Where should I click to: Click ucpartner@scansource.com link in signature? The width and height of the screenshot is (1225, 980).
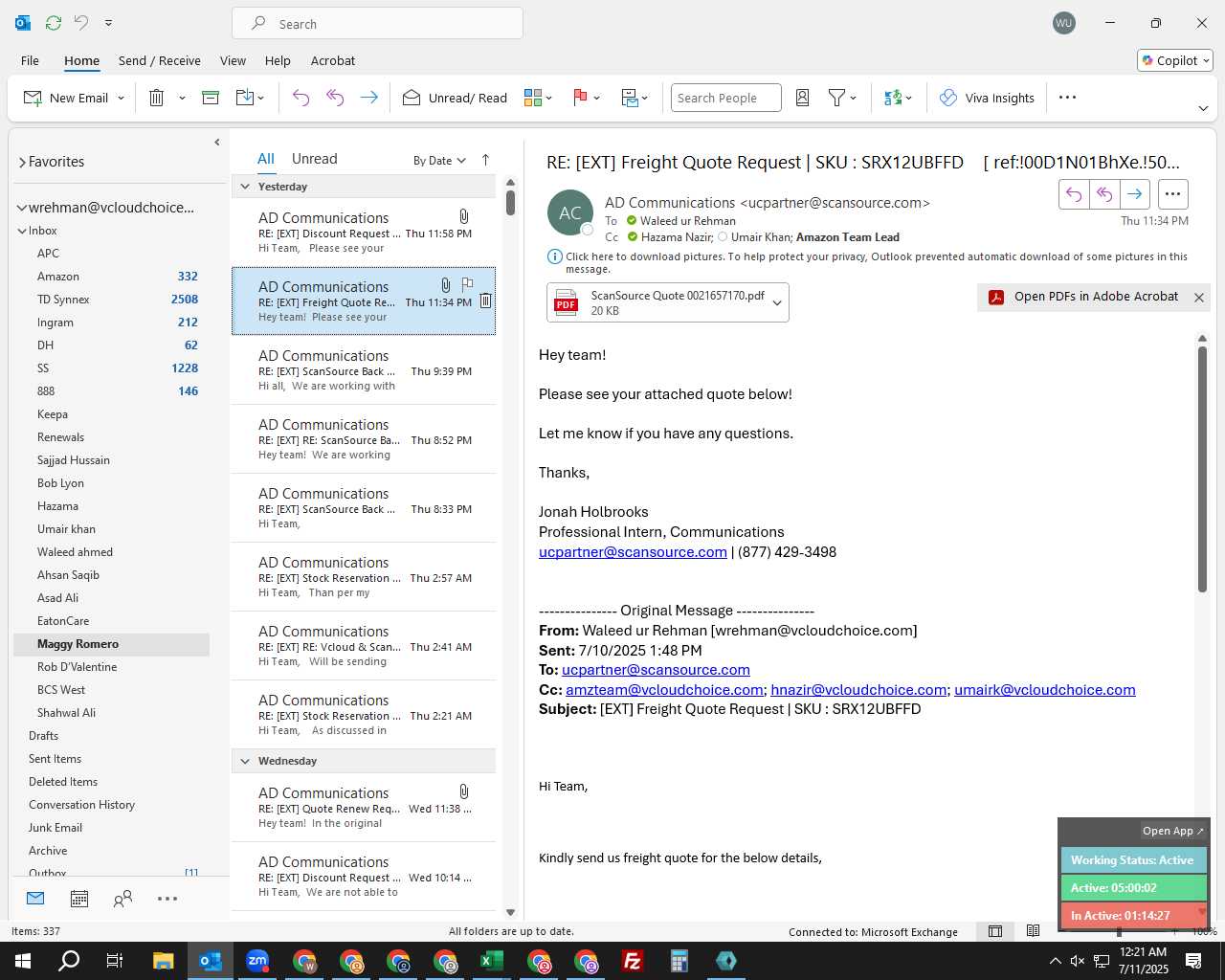633,552
